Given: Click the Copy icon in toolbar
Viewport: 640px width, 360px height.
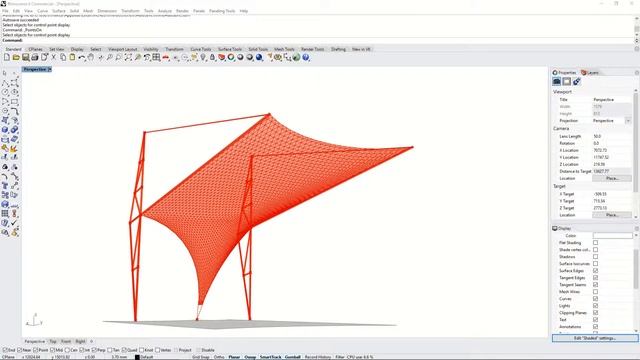Looking at the screenshot, I should (x=63, y=58).
